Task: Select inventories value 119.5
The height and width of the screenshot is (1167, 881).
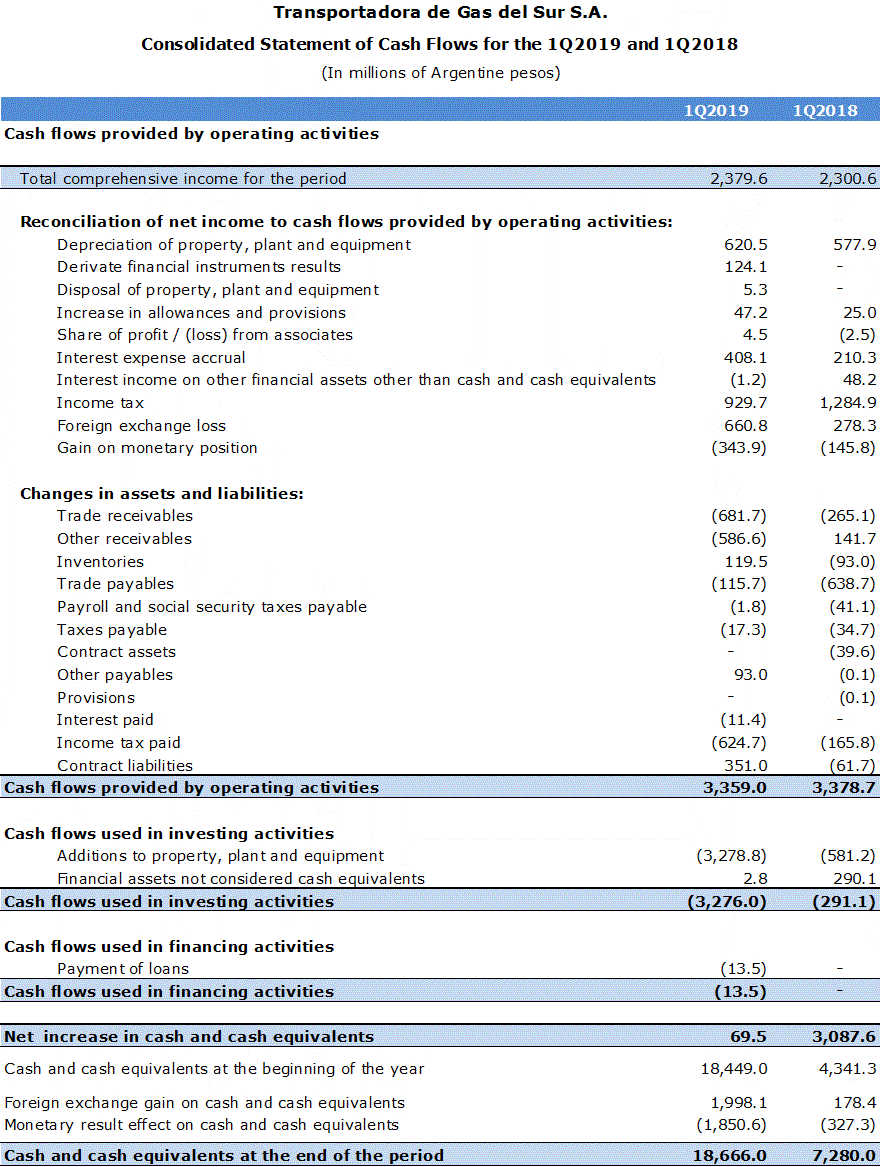Action: point(746,562)
